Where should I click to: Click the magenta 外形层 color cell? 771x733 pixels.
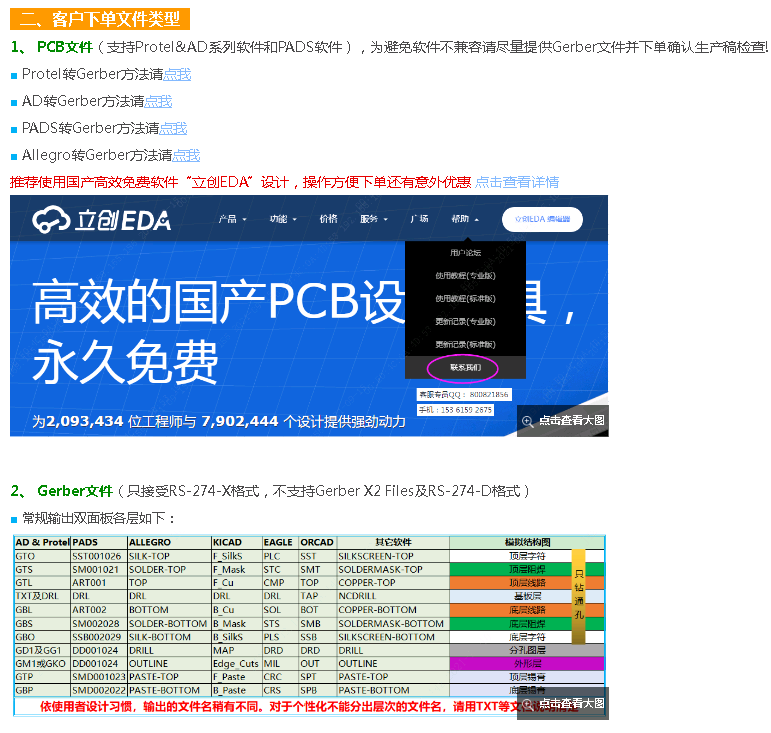(x=526, y=663)
